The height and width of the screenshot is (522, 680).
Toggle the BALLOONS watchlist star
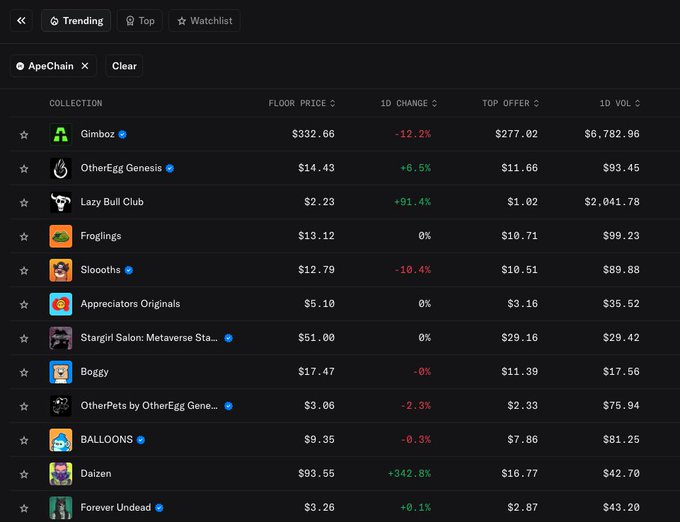click(24, 440)
